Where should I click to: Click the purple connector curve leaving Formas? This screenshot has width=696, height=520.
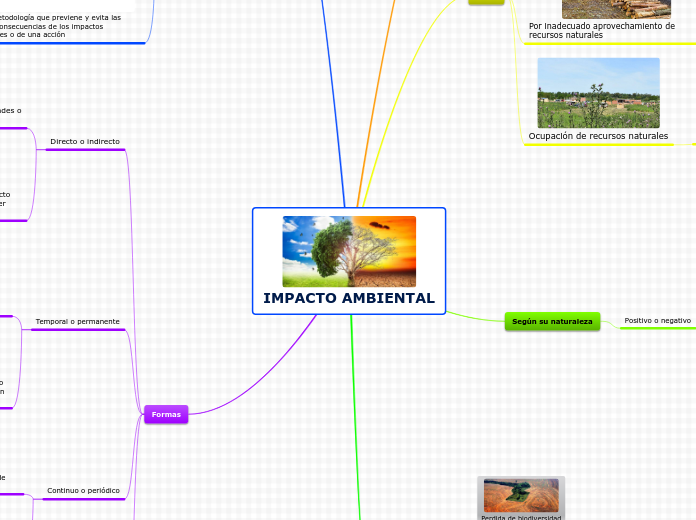(x=250, y=385)
